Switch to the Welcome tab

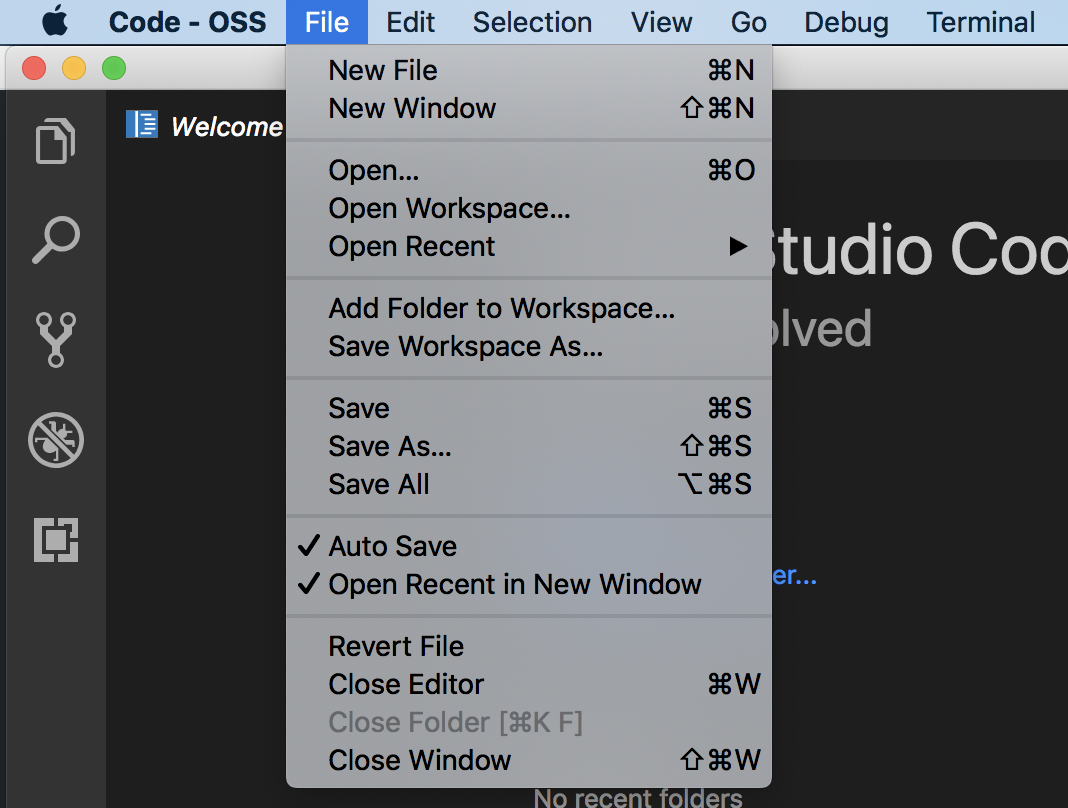pyautogui.click(x=226, y=126)
